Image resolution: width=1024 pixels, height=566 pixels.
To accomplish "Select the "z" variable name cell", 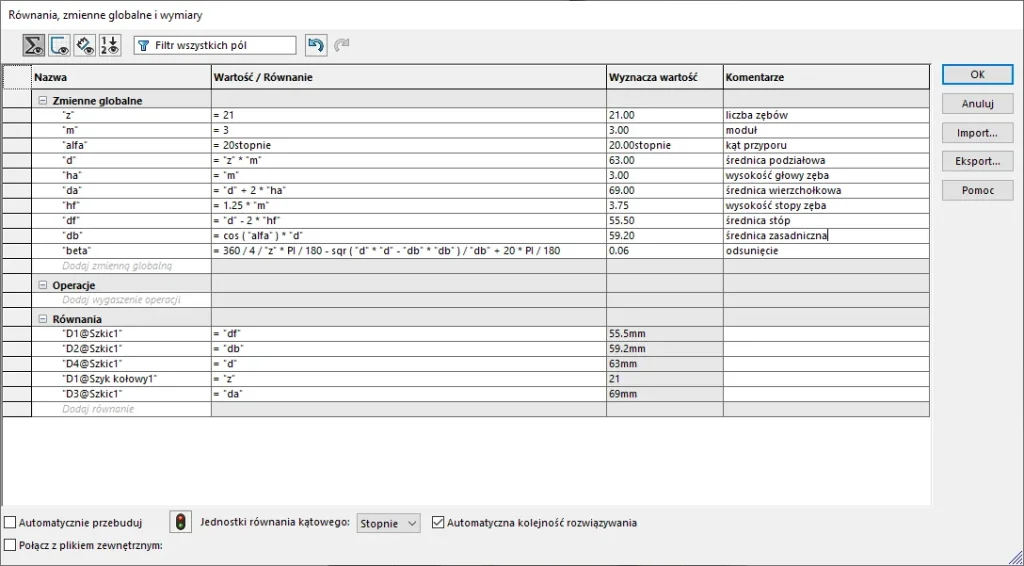I will tap(121, 115).
